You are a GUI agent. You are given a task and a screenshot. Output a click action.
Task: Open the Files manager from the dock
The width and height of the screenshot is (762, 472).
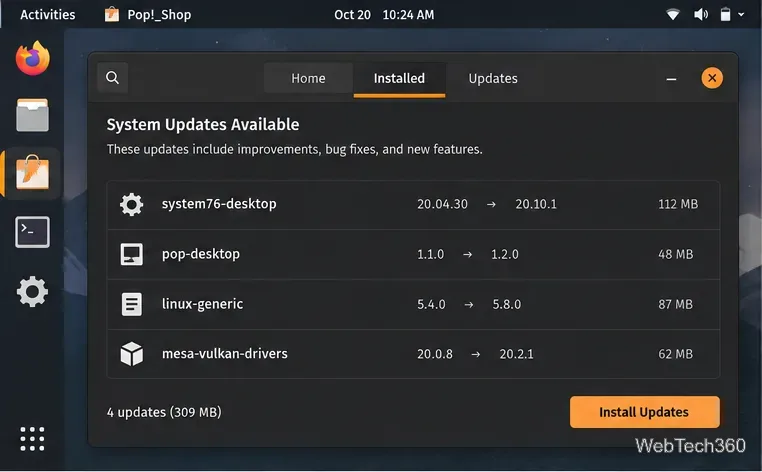click(x=33, y=115)
